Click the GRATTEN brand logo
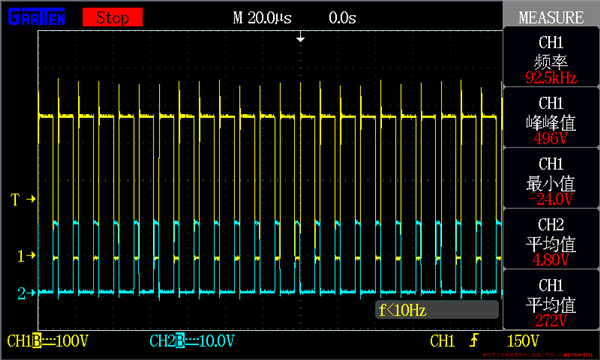600x360 pixels. (x=37, y=17)
